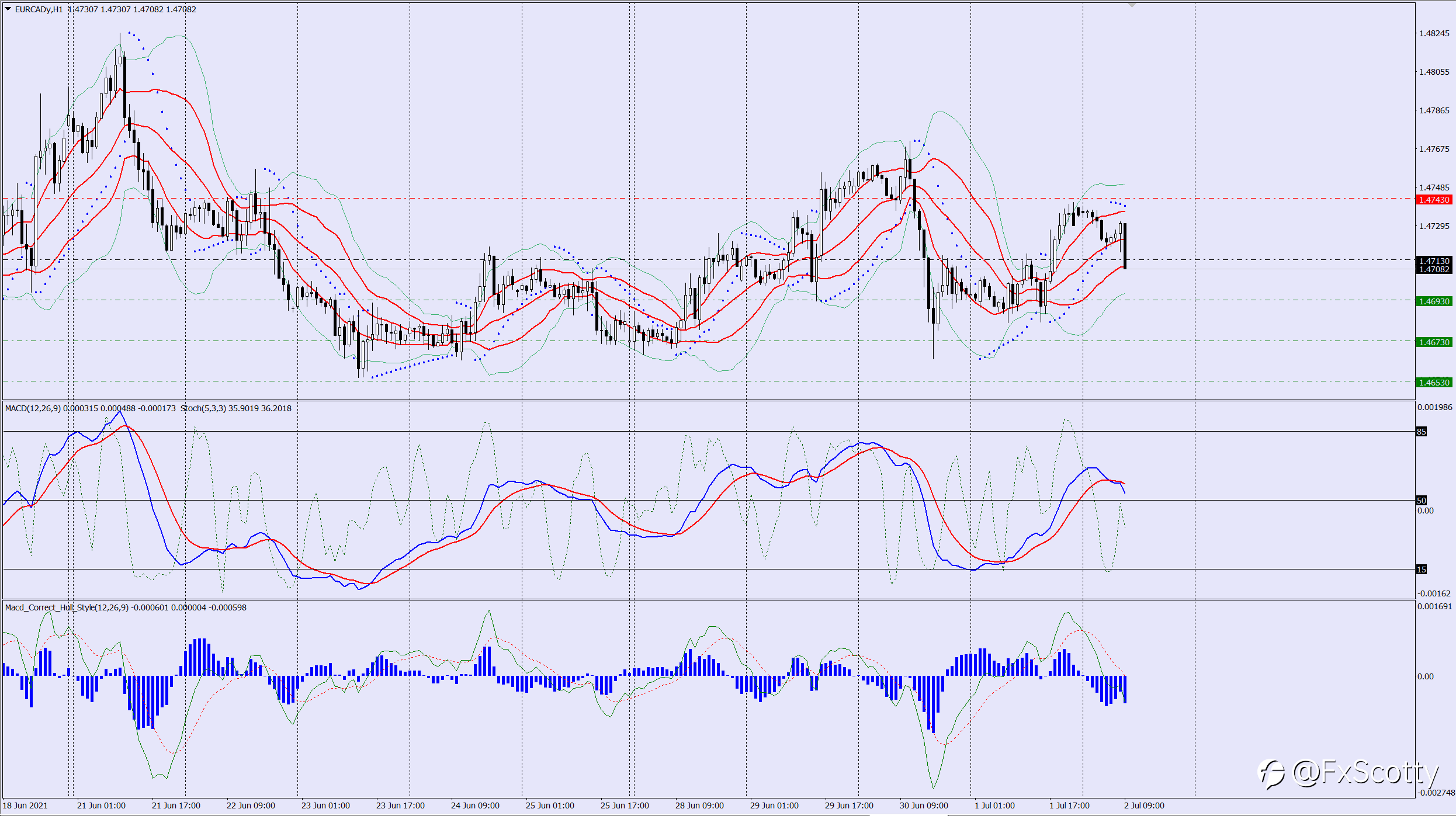Click the 1 Jul 01:00 time label
1456x816 pixels.
(x=994, y=805)
